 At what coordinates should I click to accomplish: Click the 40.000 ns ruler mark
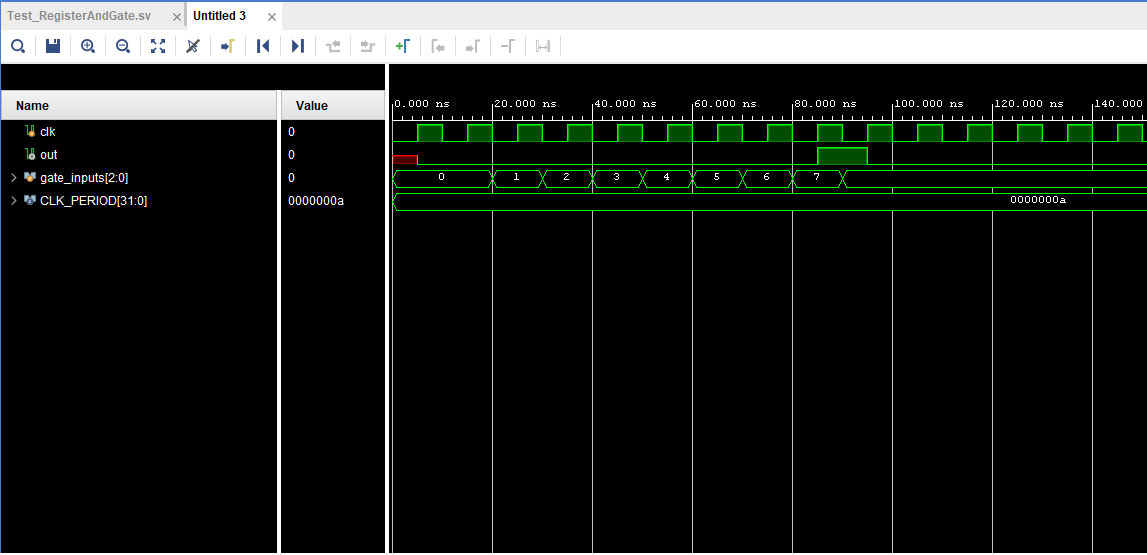tap(625, 104)
